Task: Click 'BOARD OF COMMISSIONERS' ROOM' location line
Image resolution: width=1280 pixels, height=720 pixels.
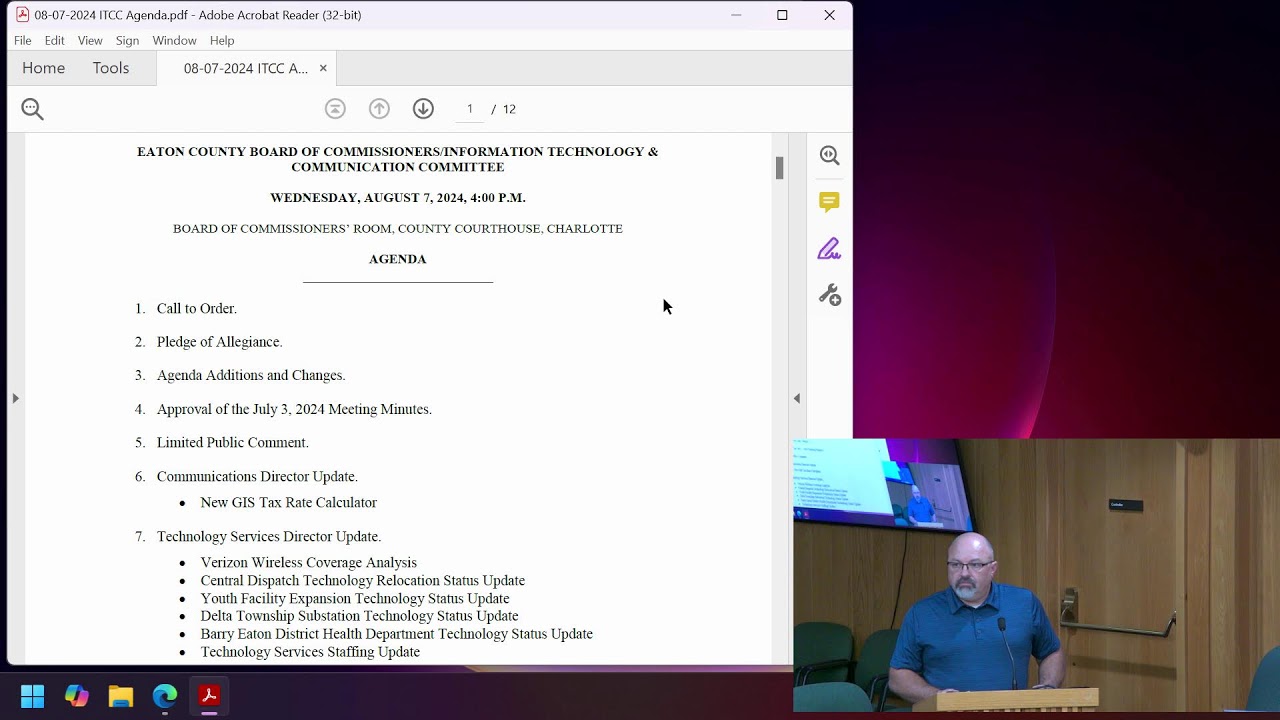Action: 398,229
